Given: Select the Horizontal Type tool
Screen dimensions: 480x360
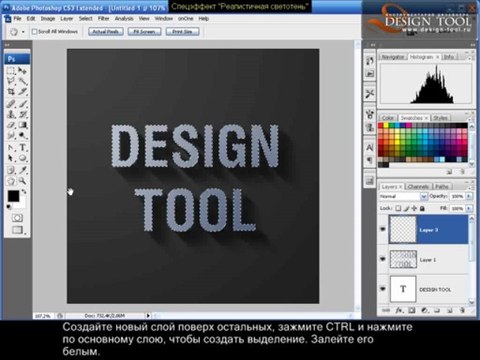Looking at the screenshot, I should 22,148.
